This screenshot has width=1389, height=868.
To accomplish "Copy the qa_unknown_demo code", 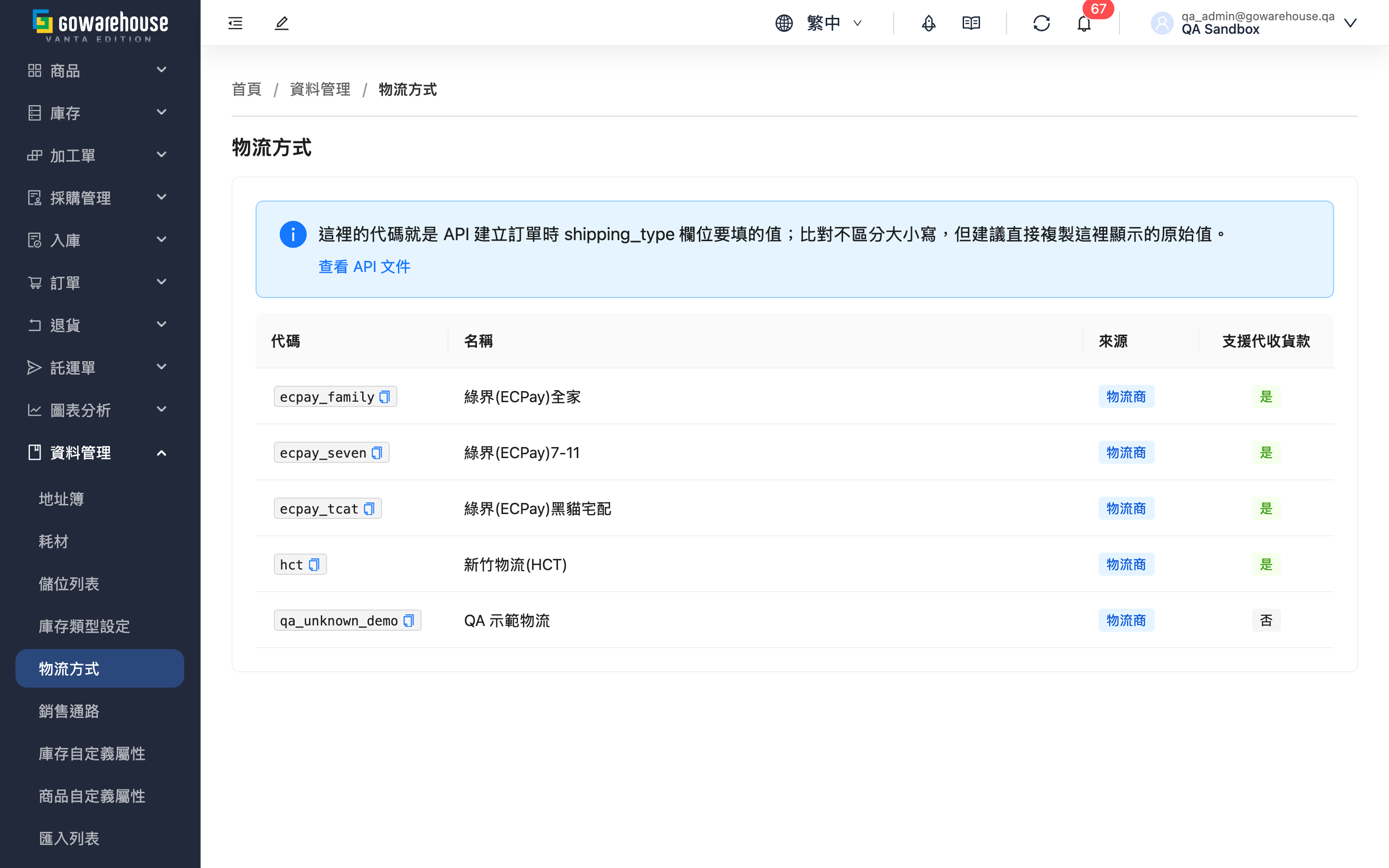I will tap(409, 621).
